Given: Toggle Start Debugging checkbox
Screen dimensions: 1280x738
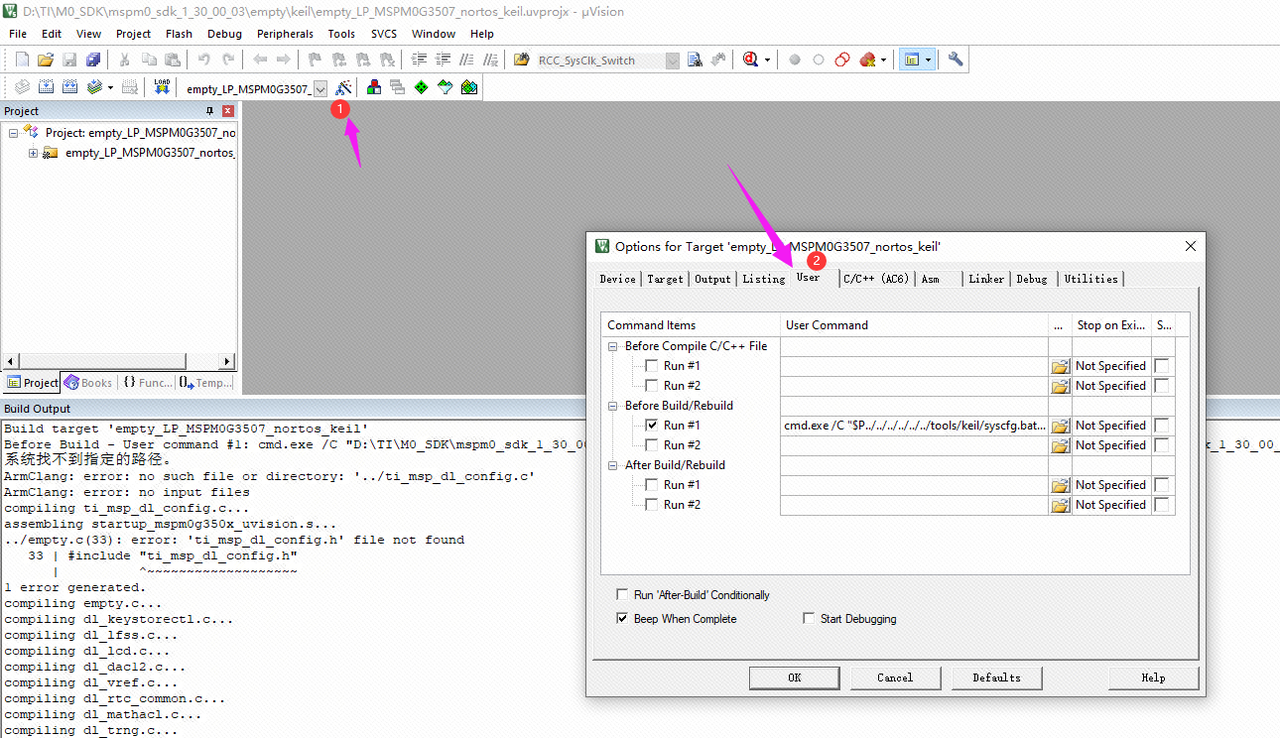Looking at the screenshot, I should point(809,619).
